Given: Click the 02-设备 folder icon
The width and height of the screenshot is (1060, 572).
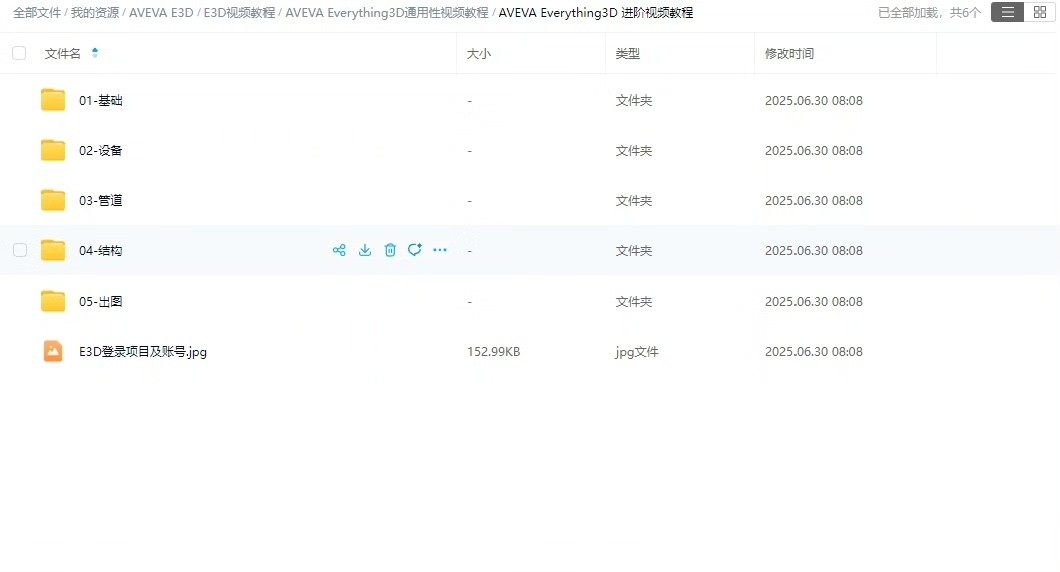Looking at the screenshot, I should coord(53,150).
